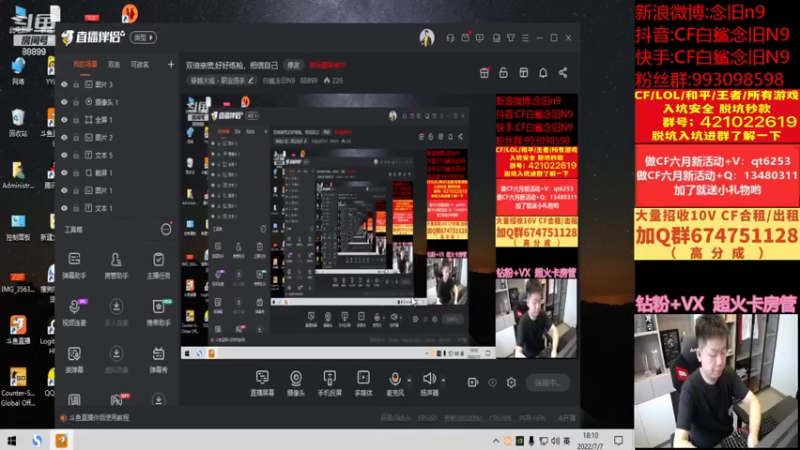Viewport: 800px width, 450px height.
Task: Open the Windows Start menu
Action: point(12,440)
